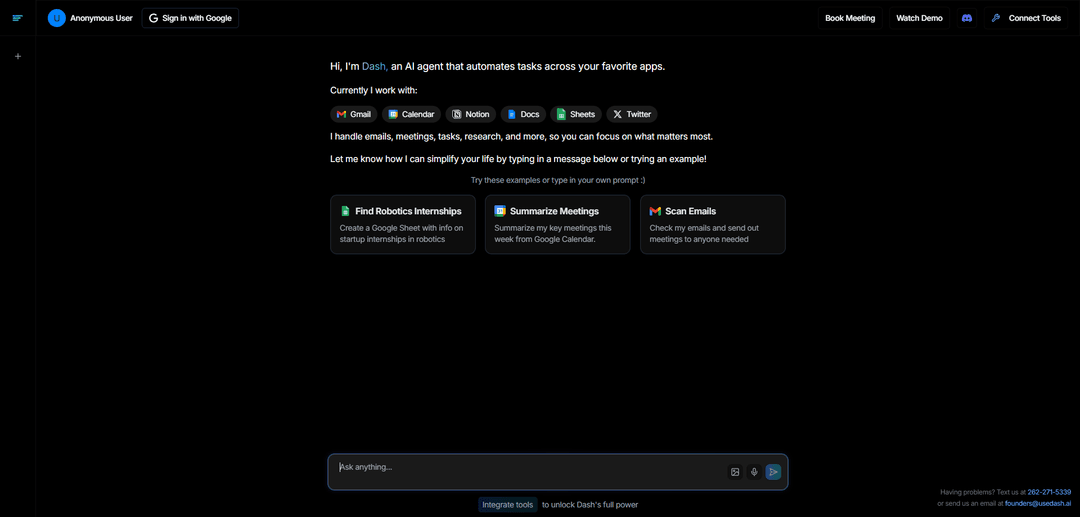Start a new chat with plus icon
Viewport: 1080px width, 517px height.
click(18, 56)
